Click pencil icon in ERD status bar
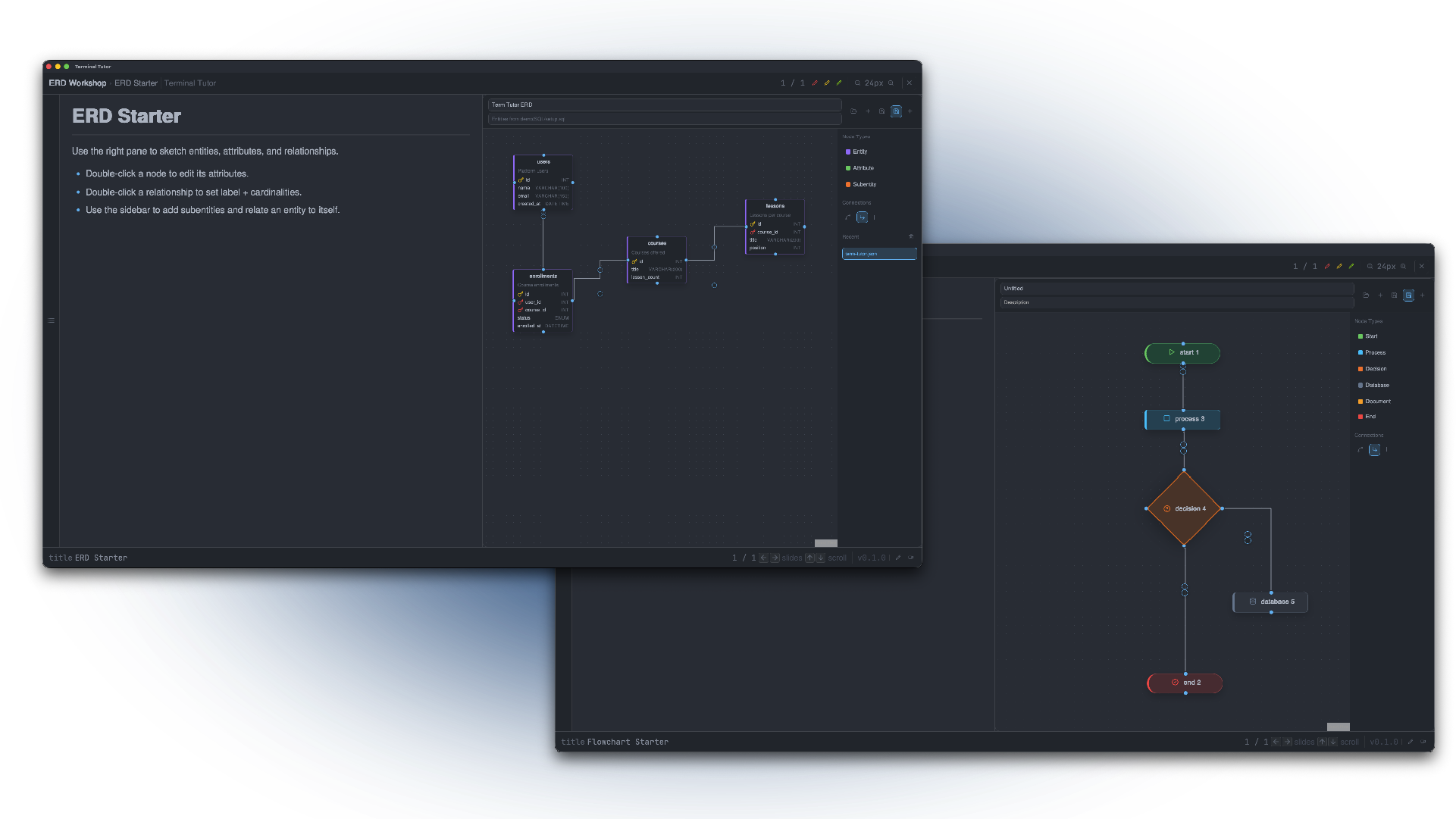The image size is (1456, 819). (x=898, y=558)
